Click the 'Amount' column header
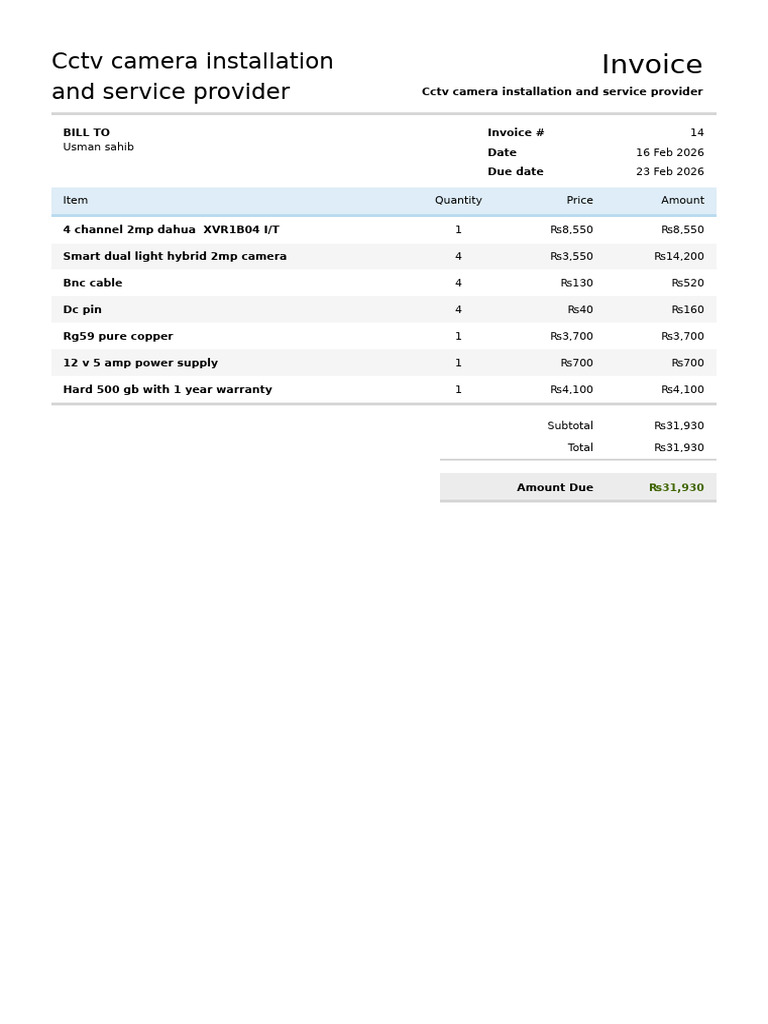Viewport: 768px width, 1024px height. click(682, 200)
